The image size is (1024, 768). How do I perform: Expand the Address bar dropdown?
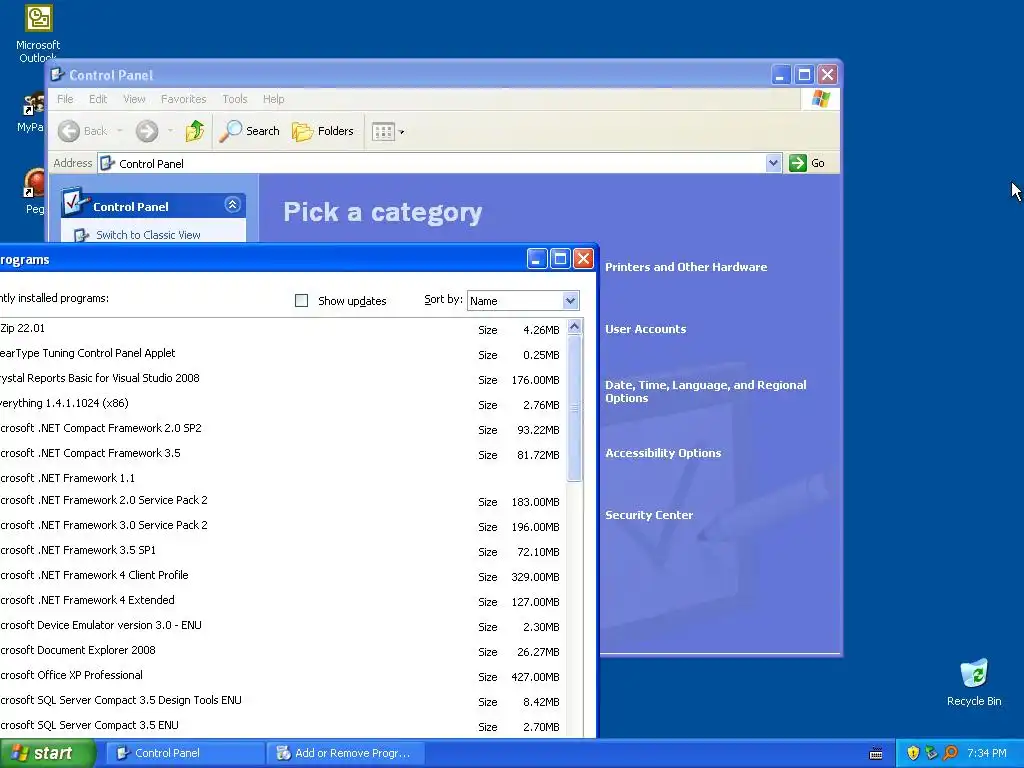(x=773, y=163)
